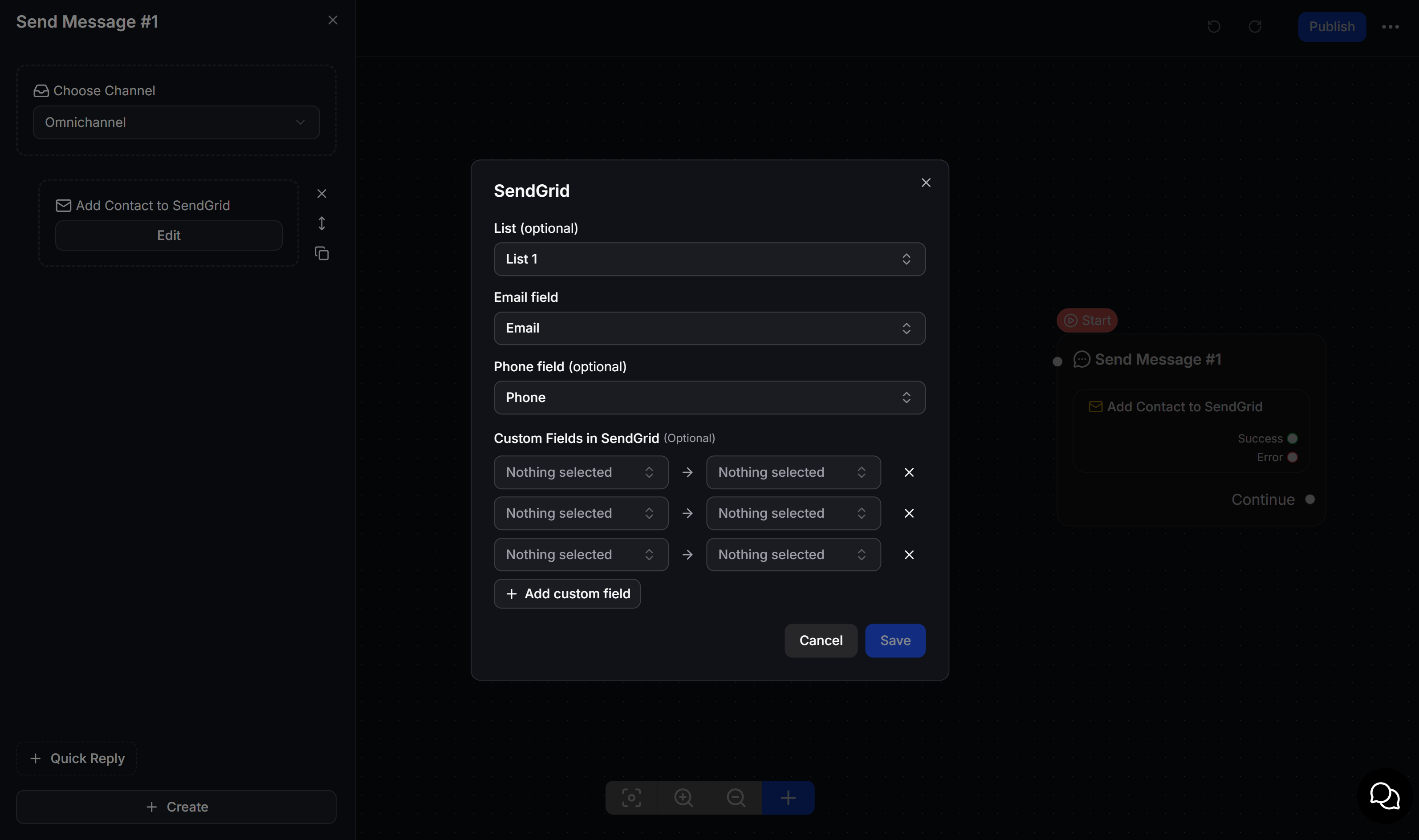This screenshot has width=1419, height=840.
Task: Click the fit-to-view icon in canvas toolbar
Action: (x=631, y=798)
